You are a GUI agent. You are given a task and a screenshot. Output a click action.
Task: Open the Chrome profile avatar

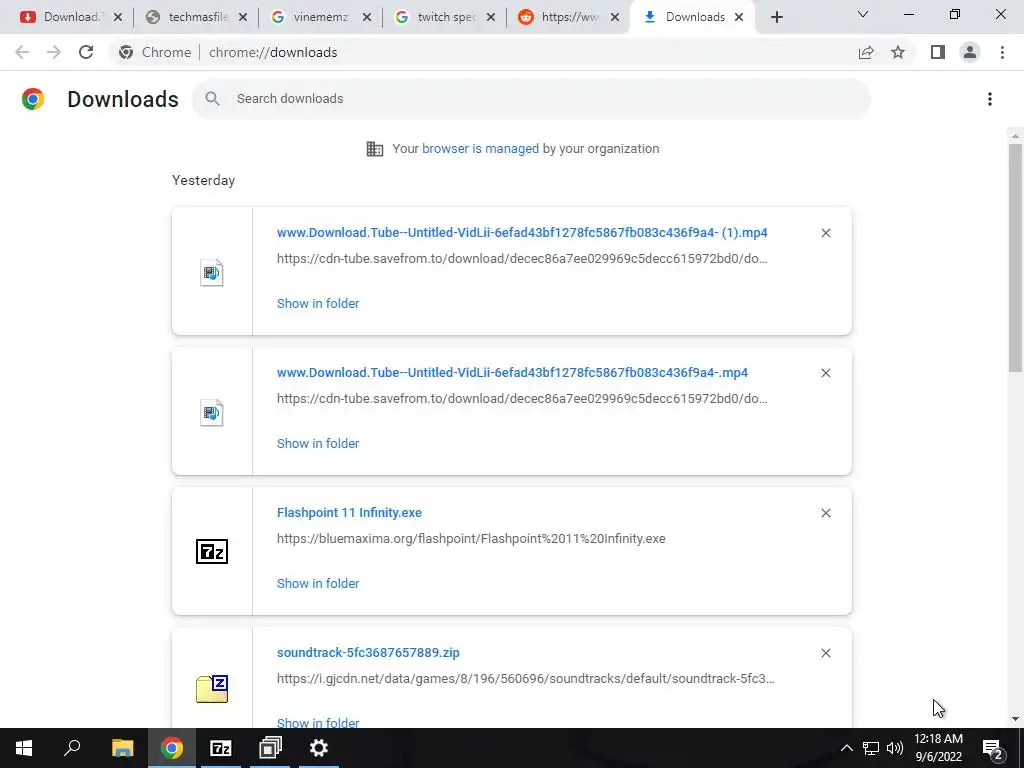pyautogui.click(x=970, y=52)
